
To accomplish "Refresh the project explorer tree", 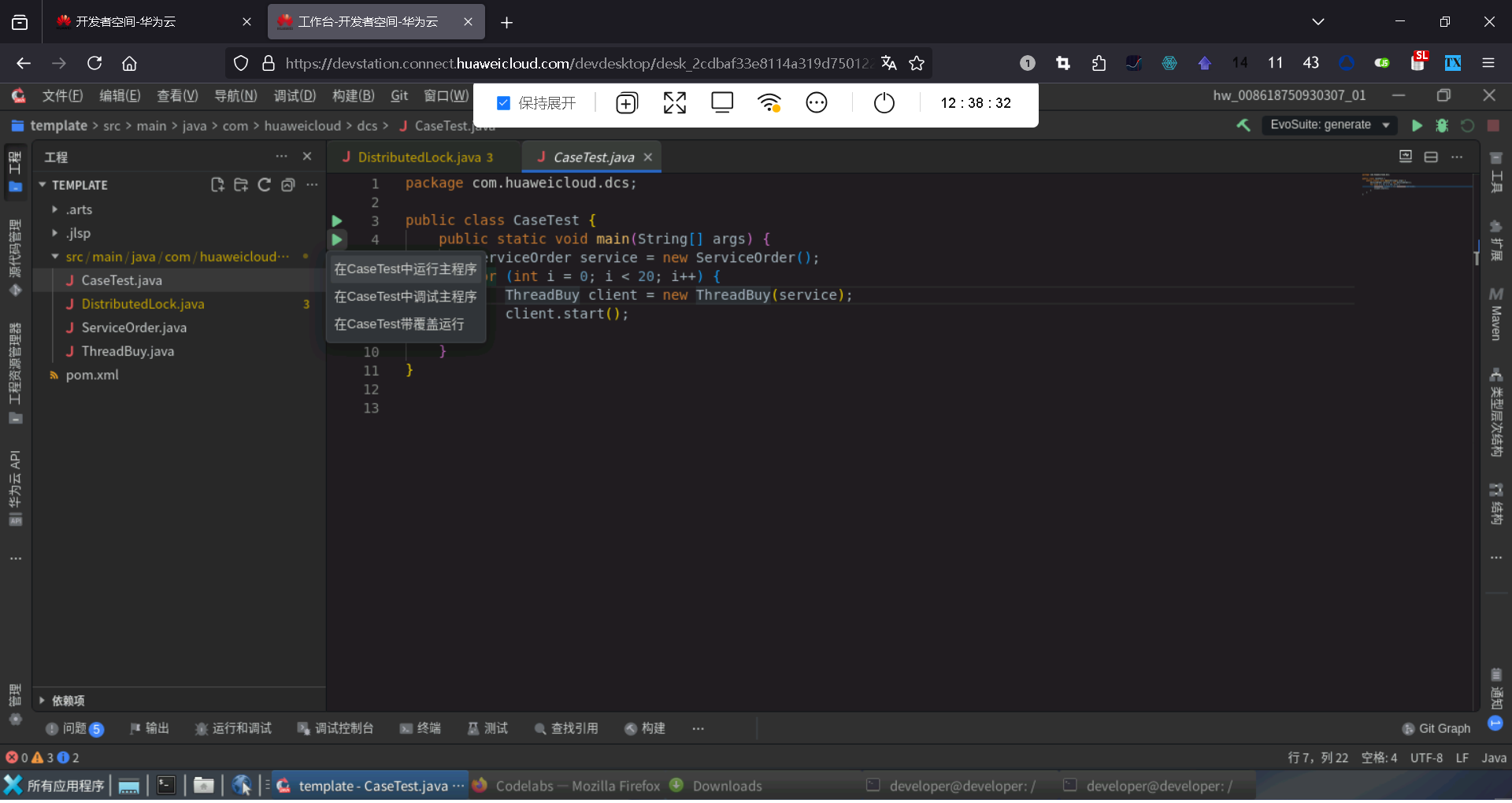I will pyautogui.click(x=265, y=185).
